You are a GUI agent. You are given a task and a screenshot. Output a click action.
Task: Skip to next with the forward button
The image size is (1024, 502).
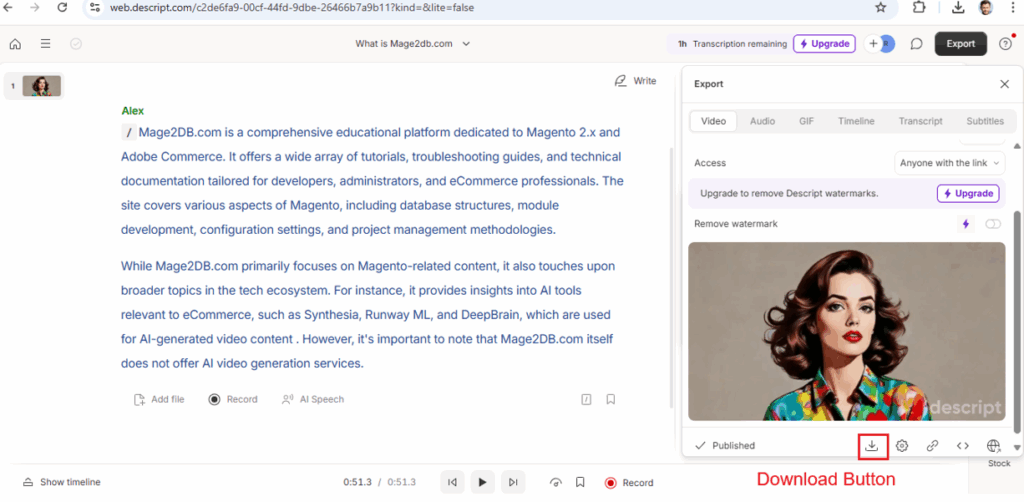point(513,482)
